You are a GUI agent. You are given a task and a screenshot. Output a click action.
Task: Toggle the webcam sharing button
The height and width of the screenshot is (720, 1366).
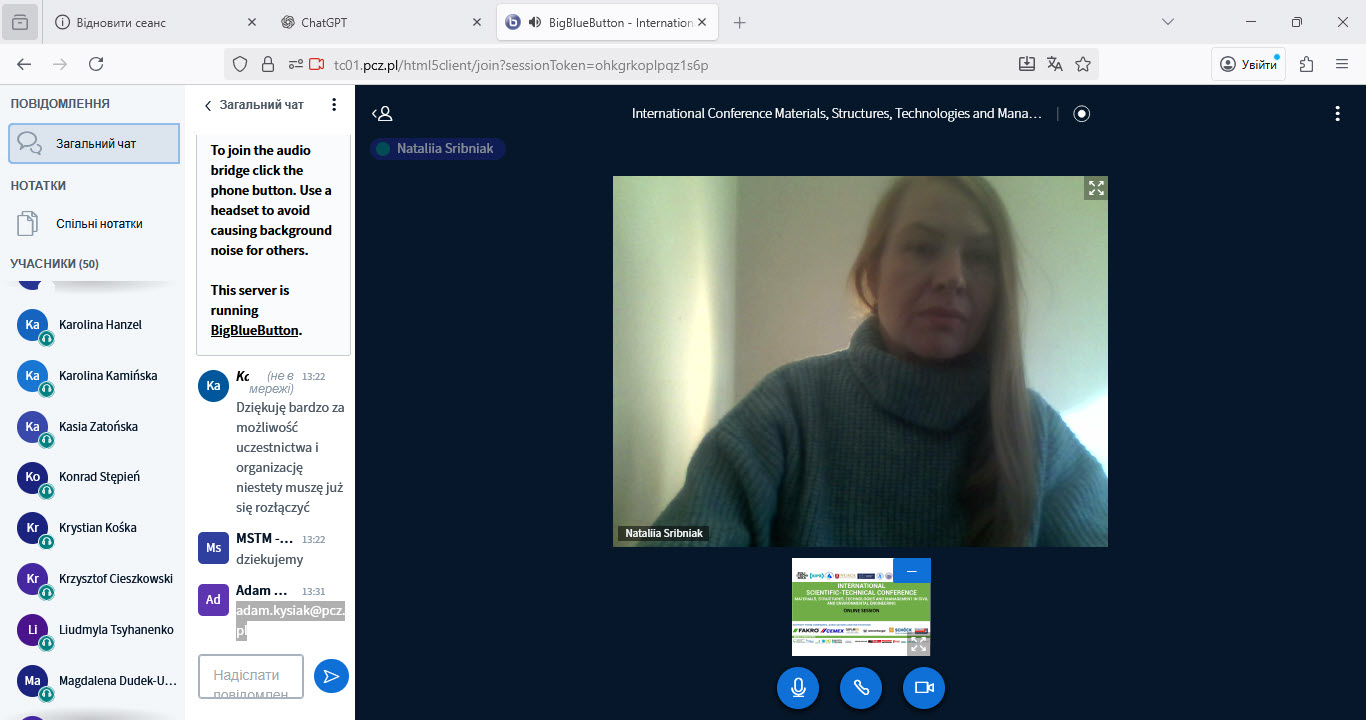[x=924, y=688]
